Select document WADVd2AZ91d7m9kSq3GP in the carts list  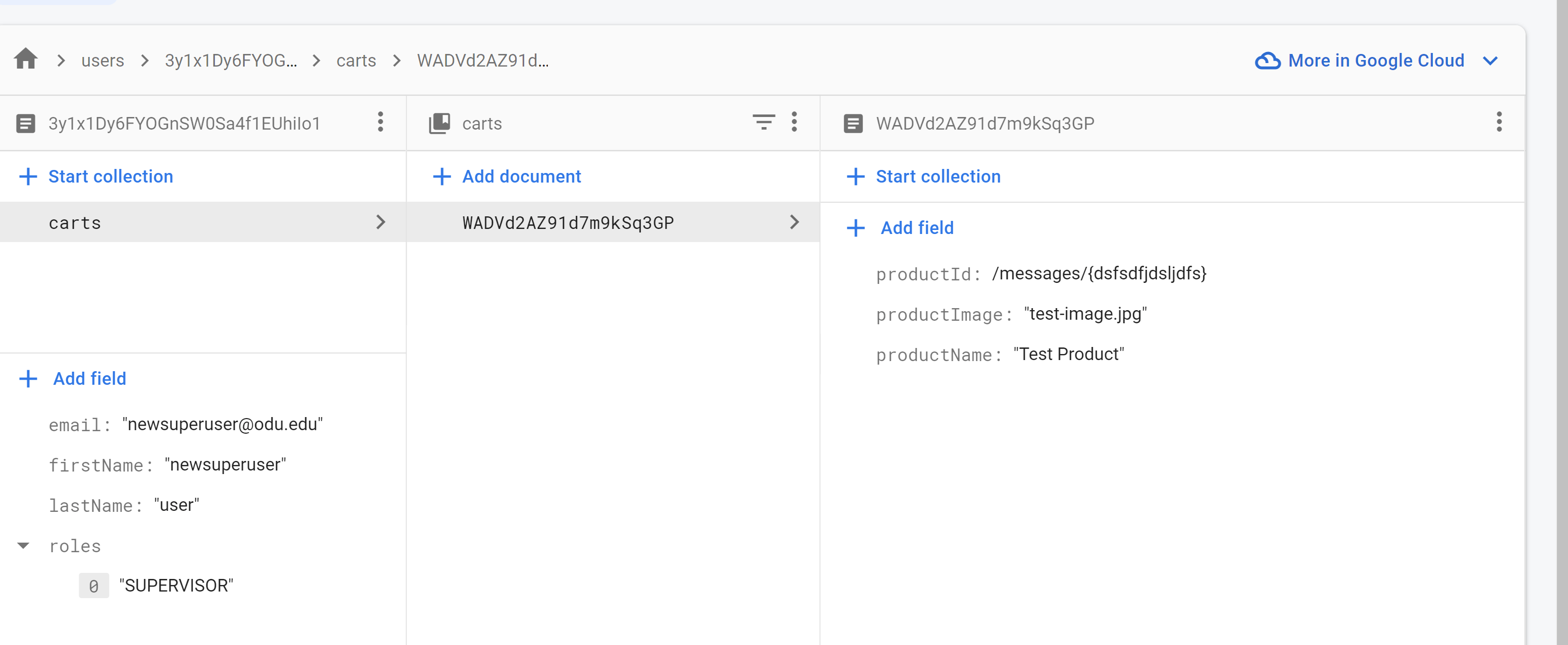(x=568, y=222)
